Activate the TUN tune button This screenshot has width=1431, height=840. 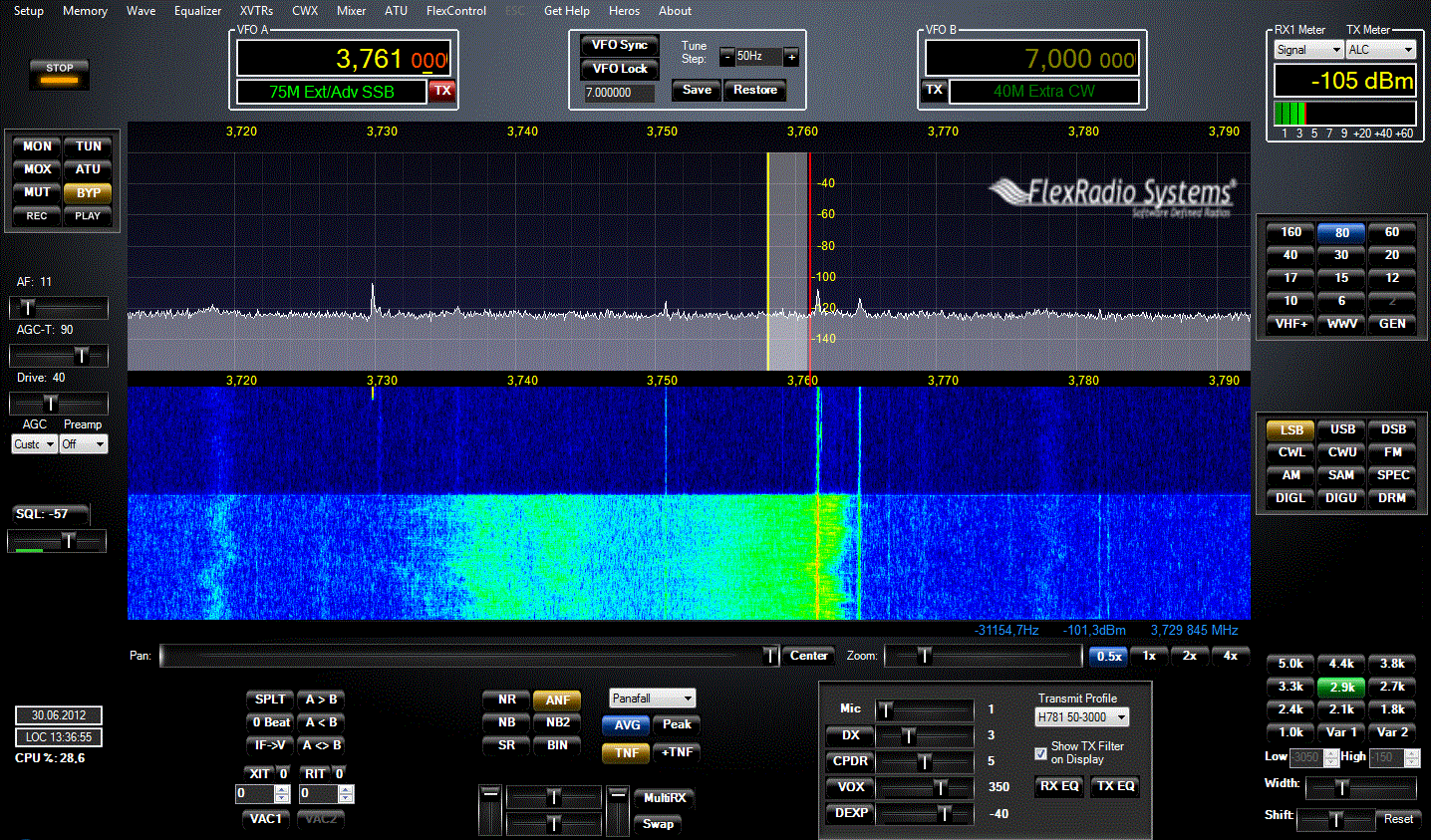(88, 145)
